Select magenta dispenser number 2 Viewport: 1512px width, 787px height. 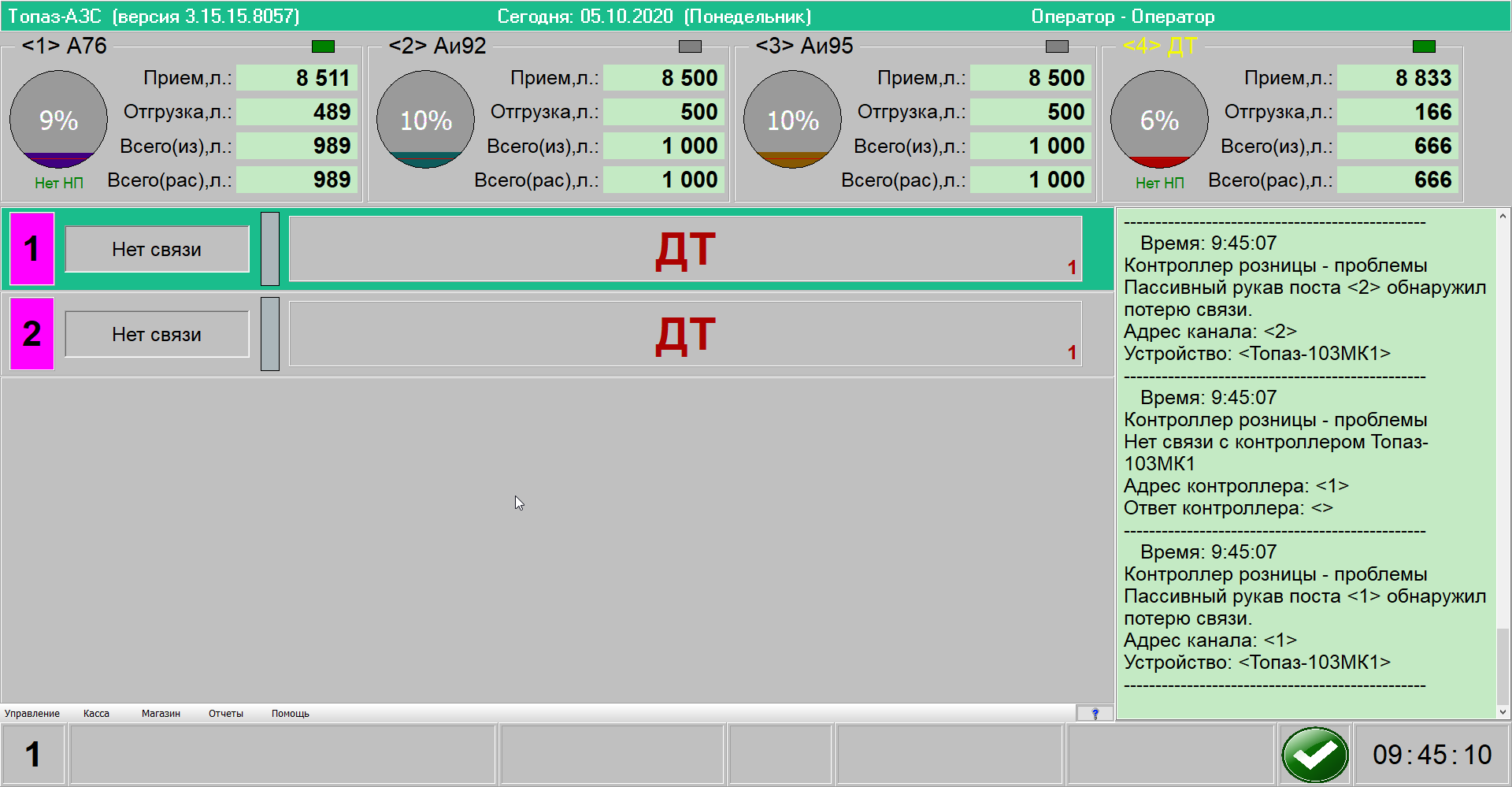click(x=31, y=334)
